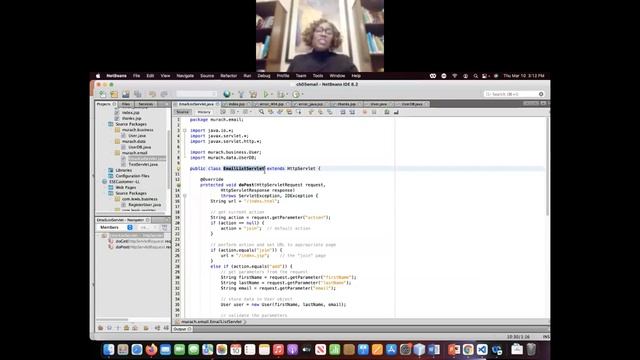
Task: Switch to the thanks.jsp editor tab
Action: pos(346,104)
